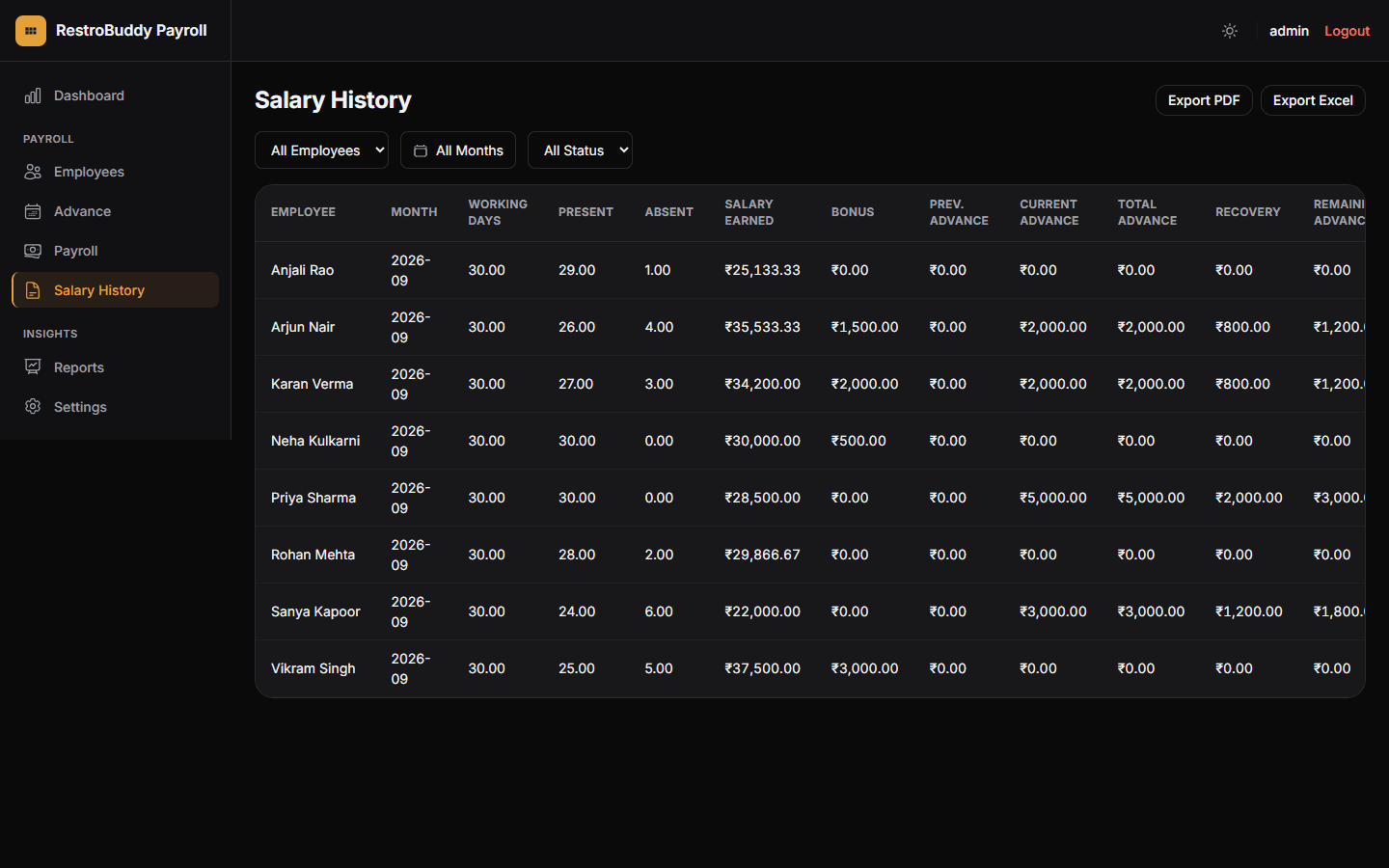
Task: Open the Payroll page
Action: 115,251
